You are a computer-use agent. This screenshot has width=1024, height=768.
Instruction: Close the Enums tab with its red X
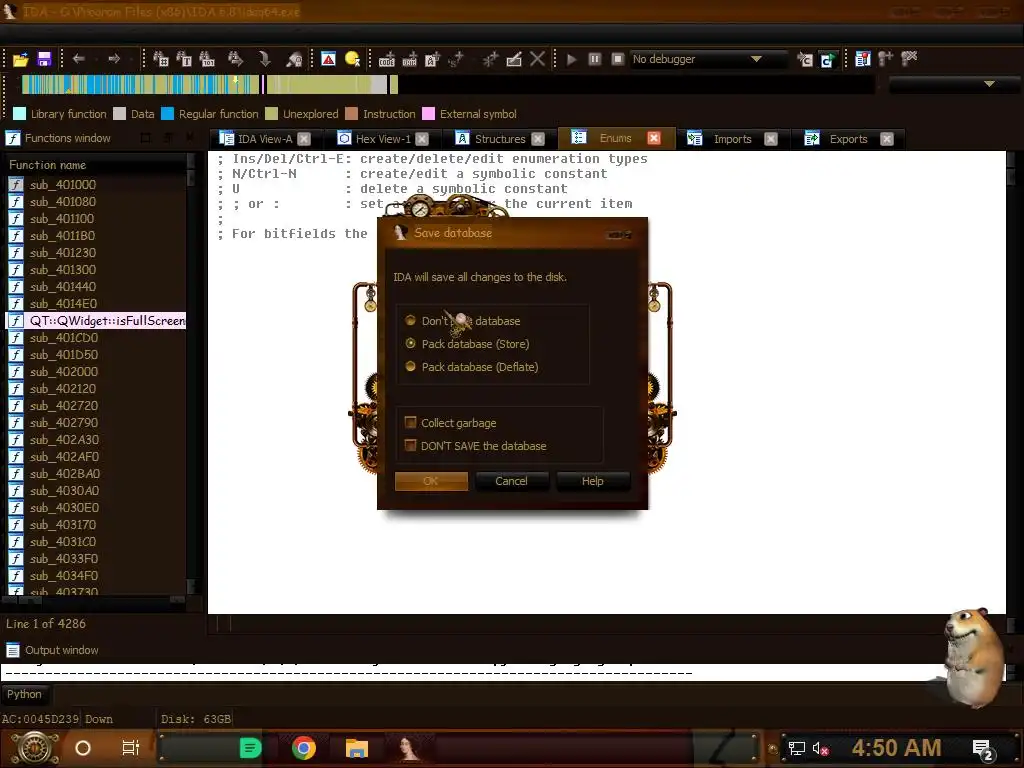pyautogui.click(x=654, y=138)
